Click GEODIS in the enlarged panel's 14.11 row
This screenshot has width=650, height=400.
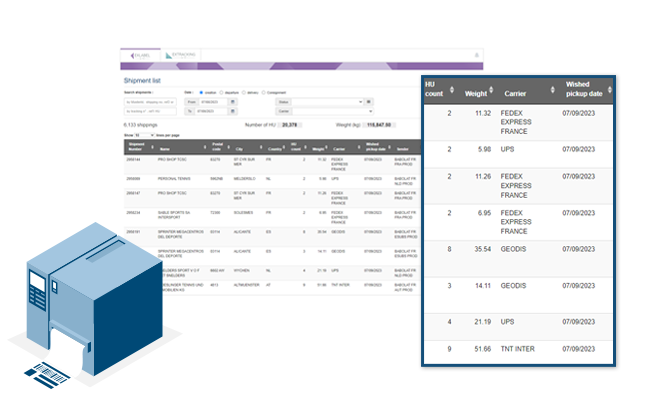click(513, 286)
